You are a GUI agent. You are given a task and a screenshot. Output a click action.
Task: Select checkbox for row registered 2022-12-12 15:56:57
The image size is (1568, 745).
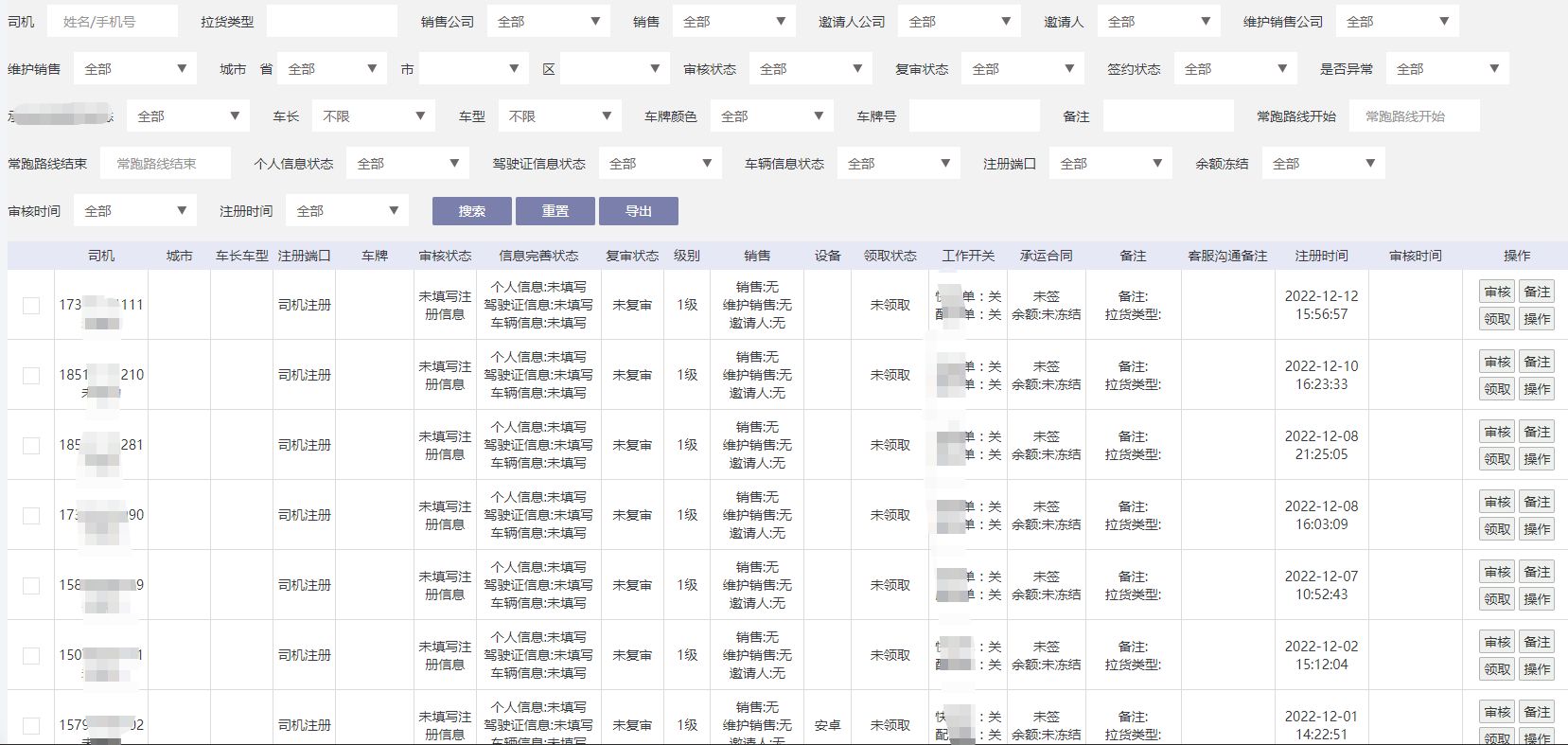[x=31, y=305]
